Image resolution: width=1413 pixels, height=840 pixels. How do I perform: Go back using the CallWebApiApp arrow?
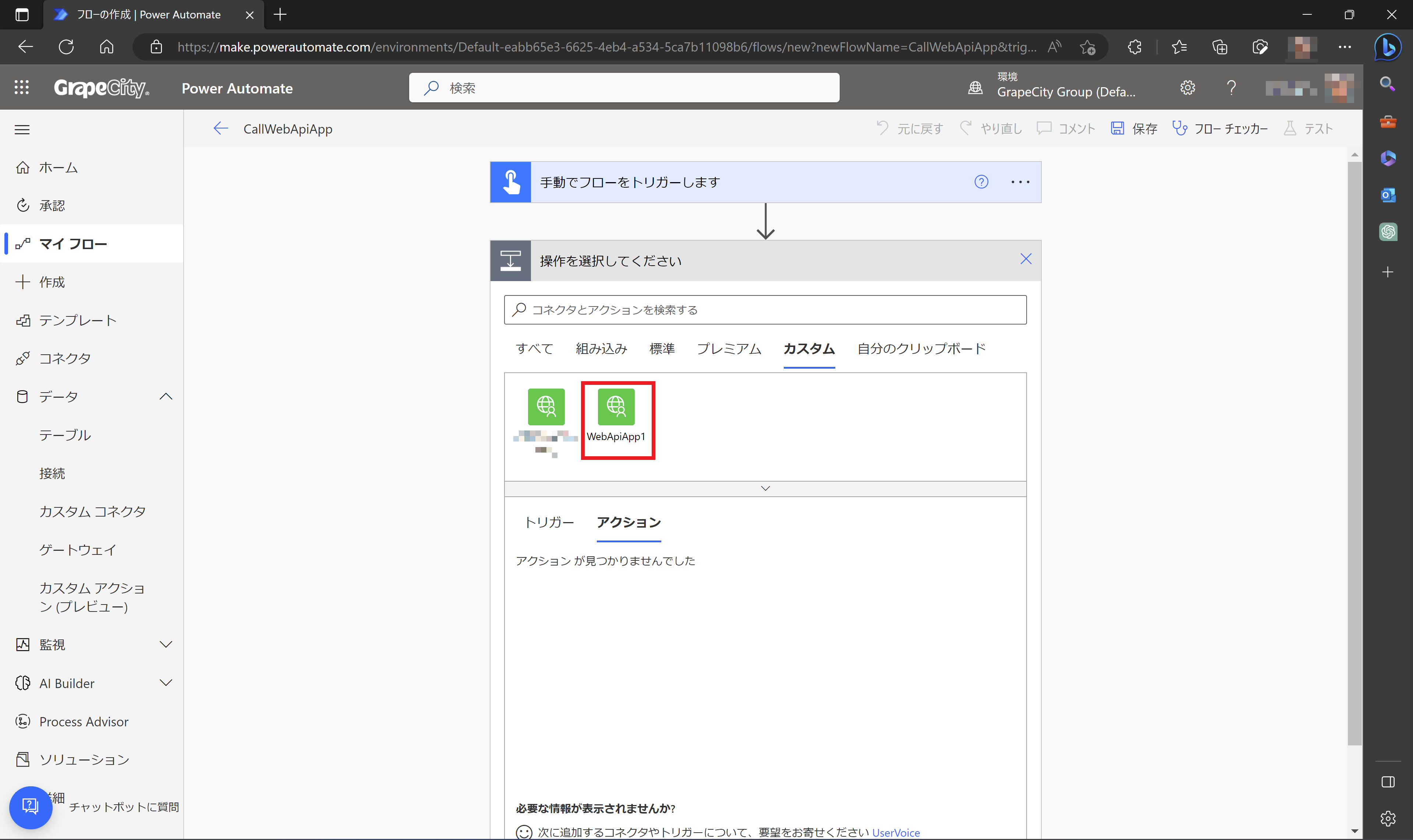point(221,128)
